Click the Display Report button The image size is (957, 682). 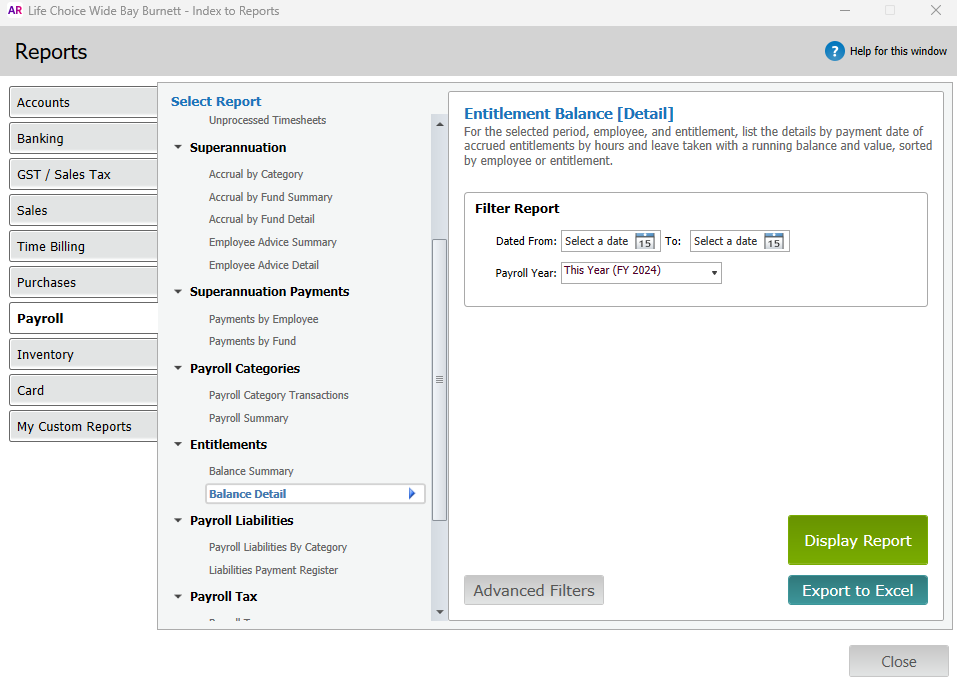(857, 540)
